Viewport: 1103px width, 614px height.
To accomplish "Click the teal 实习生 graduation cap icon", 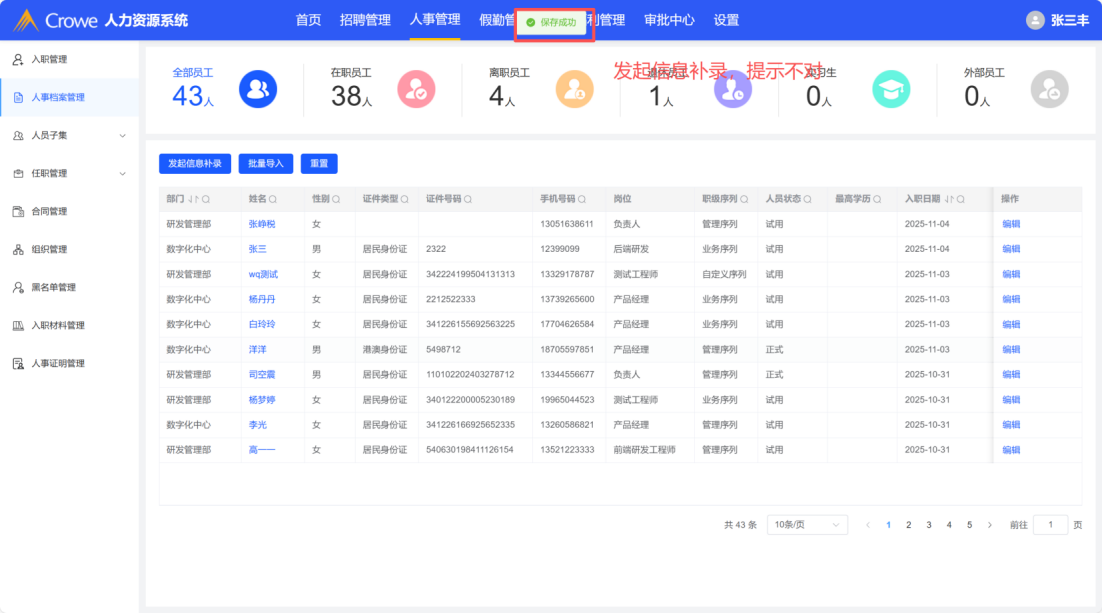I will click(891, 90).
